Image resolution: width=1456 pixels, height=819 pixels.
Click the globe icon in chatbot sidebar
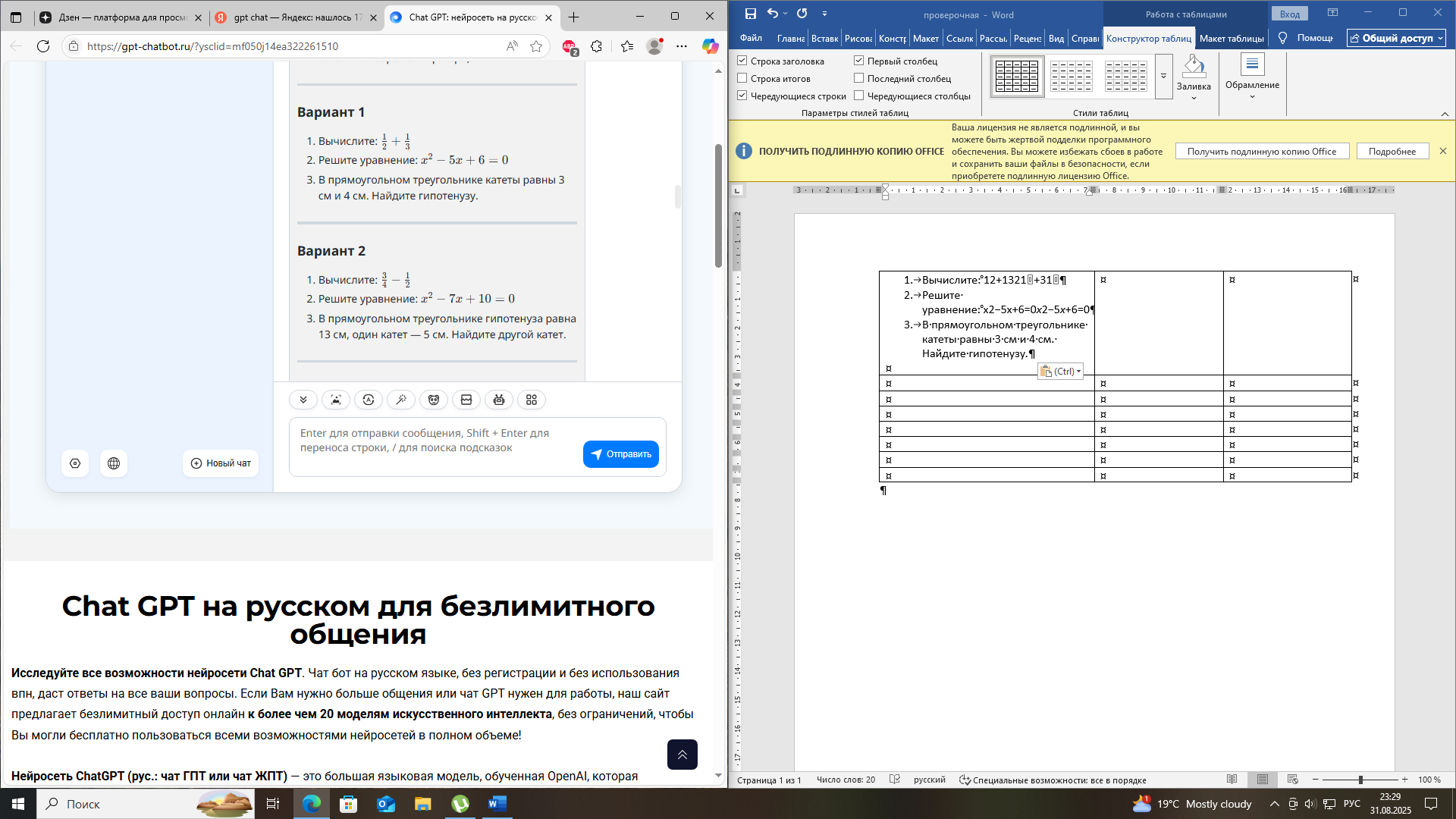[x=114, y=463]
